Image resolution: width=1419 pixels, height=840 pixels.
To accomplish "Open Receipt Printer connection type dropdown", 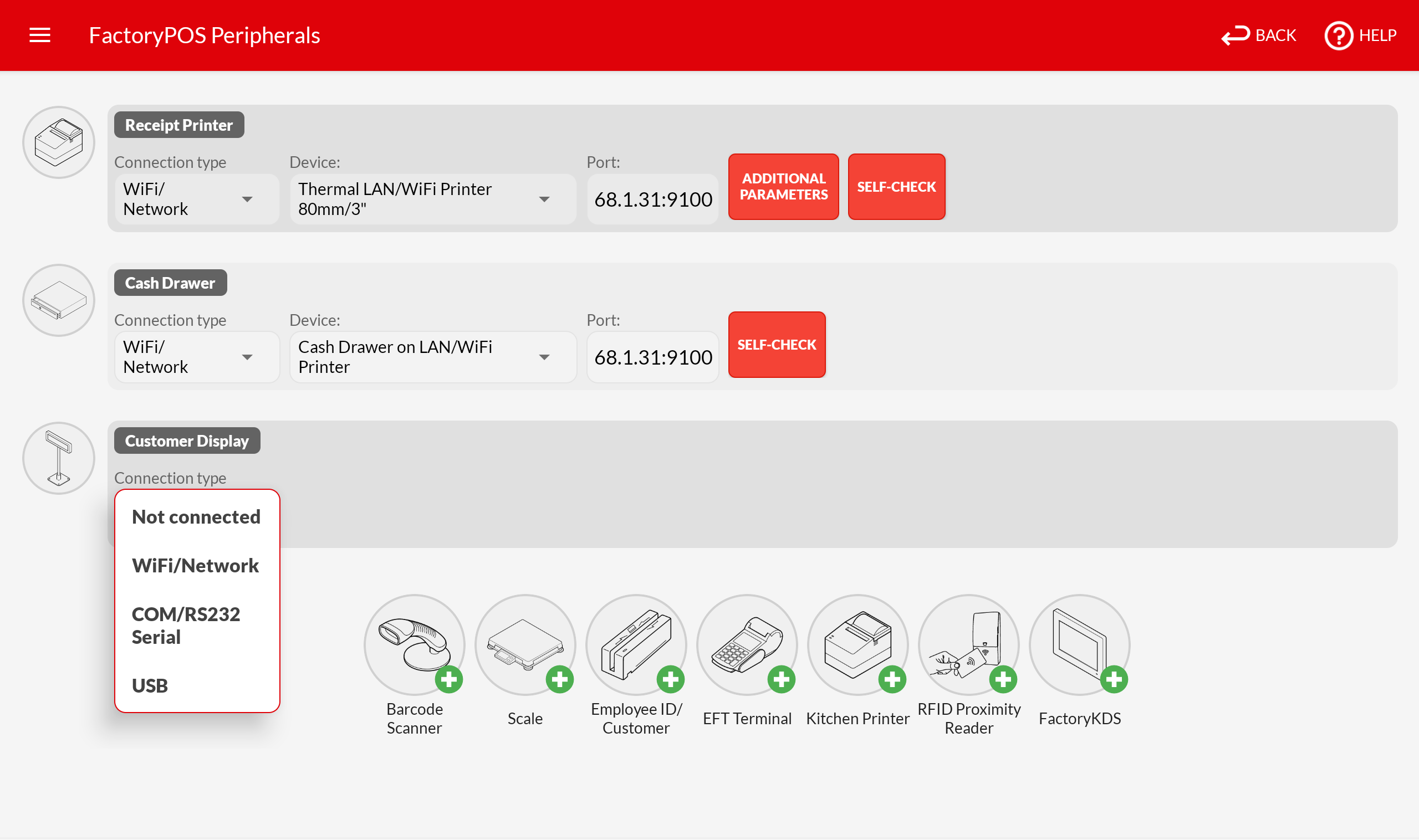I will pos(196,199).
